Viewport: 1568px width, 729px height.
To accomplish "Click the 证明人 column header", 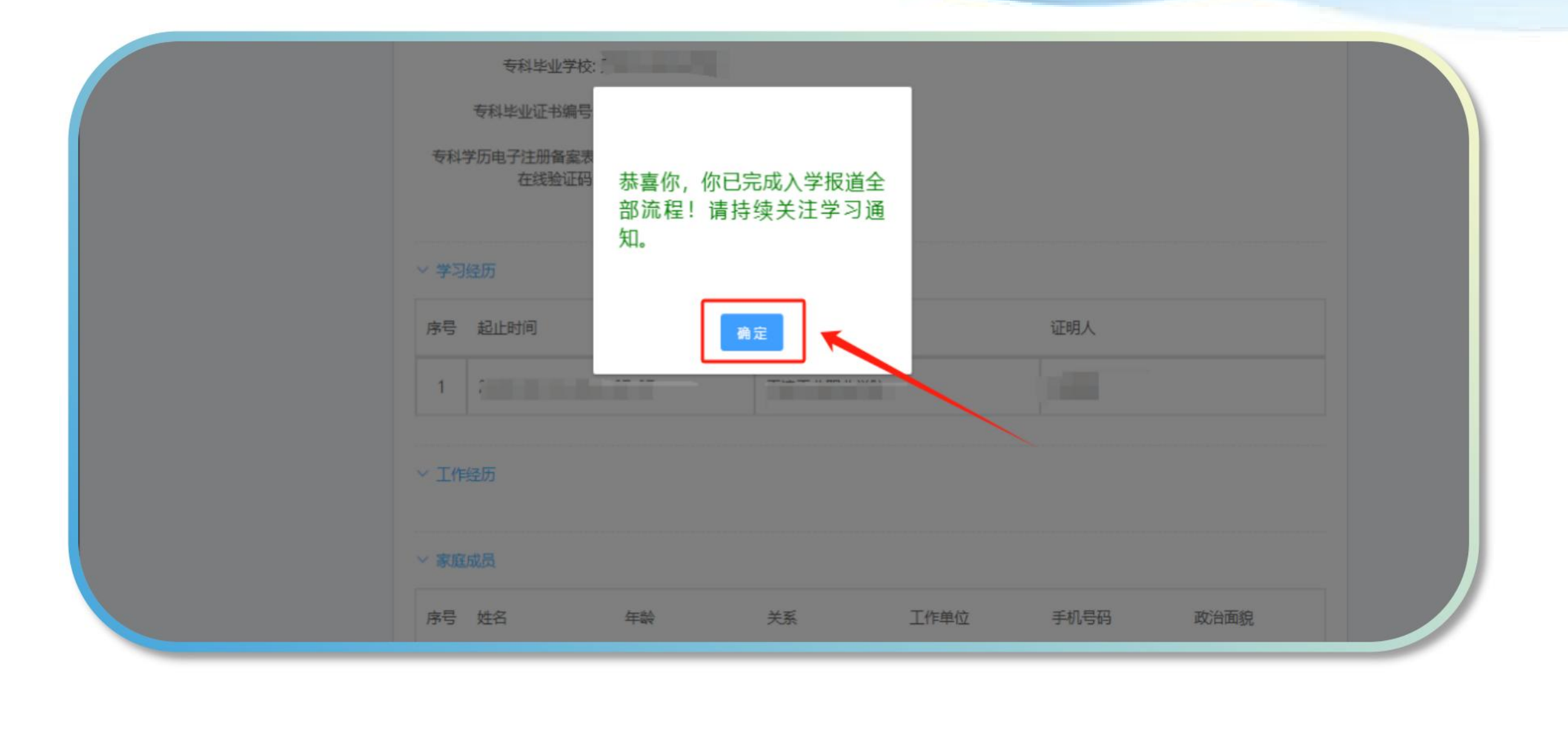I will 1073,328.
